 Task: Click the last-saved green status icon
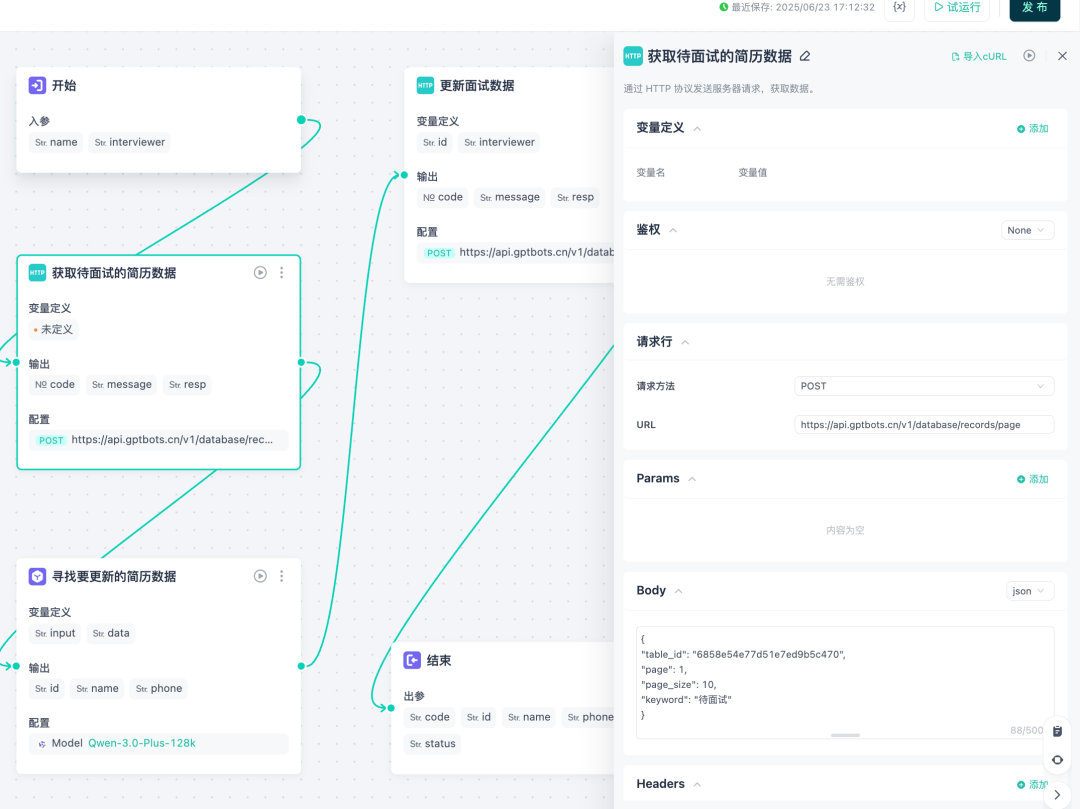point(723,7)
